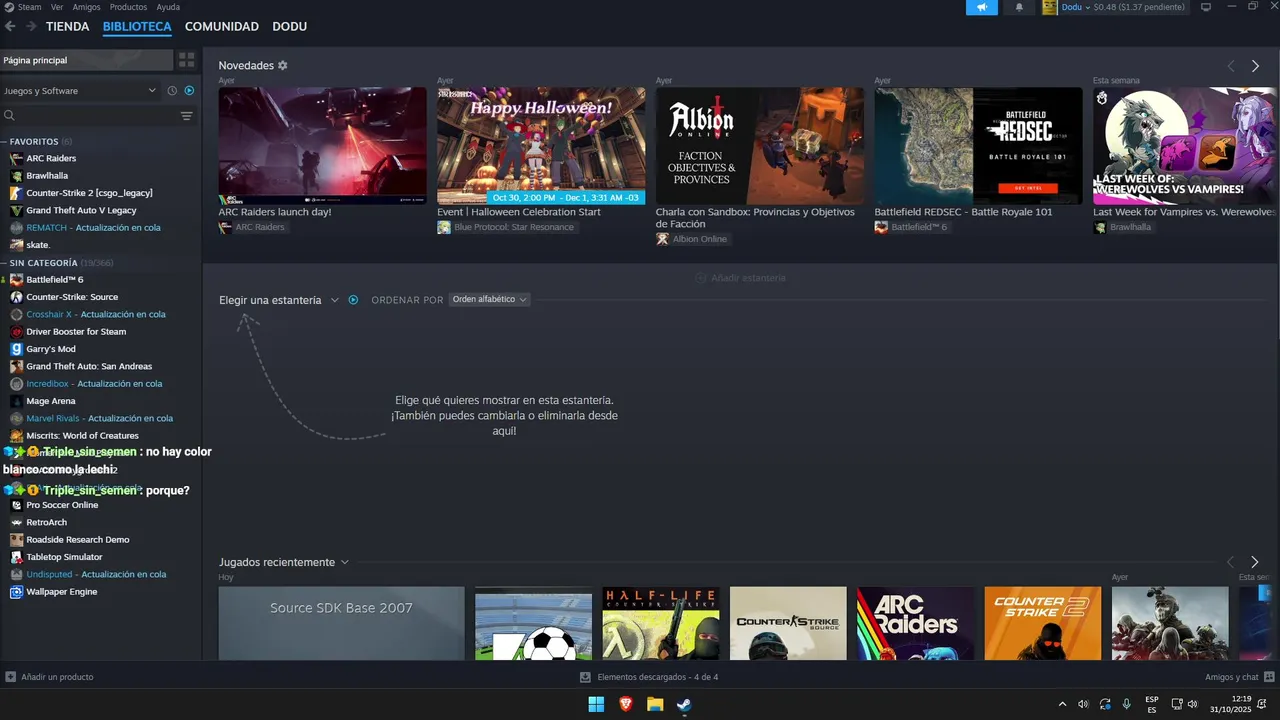Open the Productos menu
The height and width of the screenshot is (720, 1280).
pyautogui.click(x=128, y=7)
